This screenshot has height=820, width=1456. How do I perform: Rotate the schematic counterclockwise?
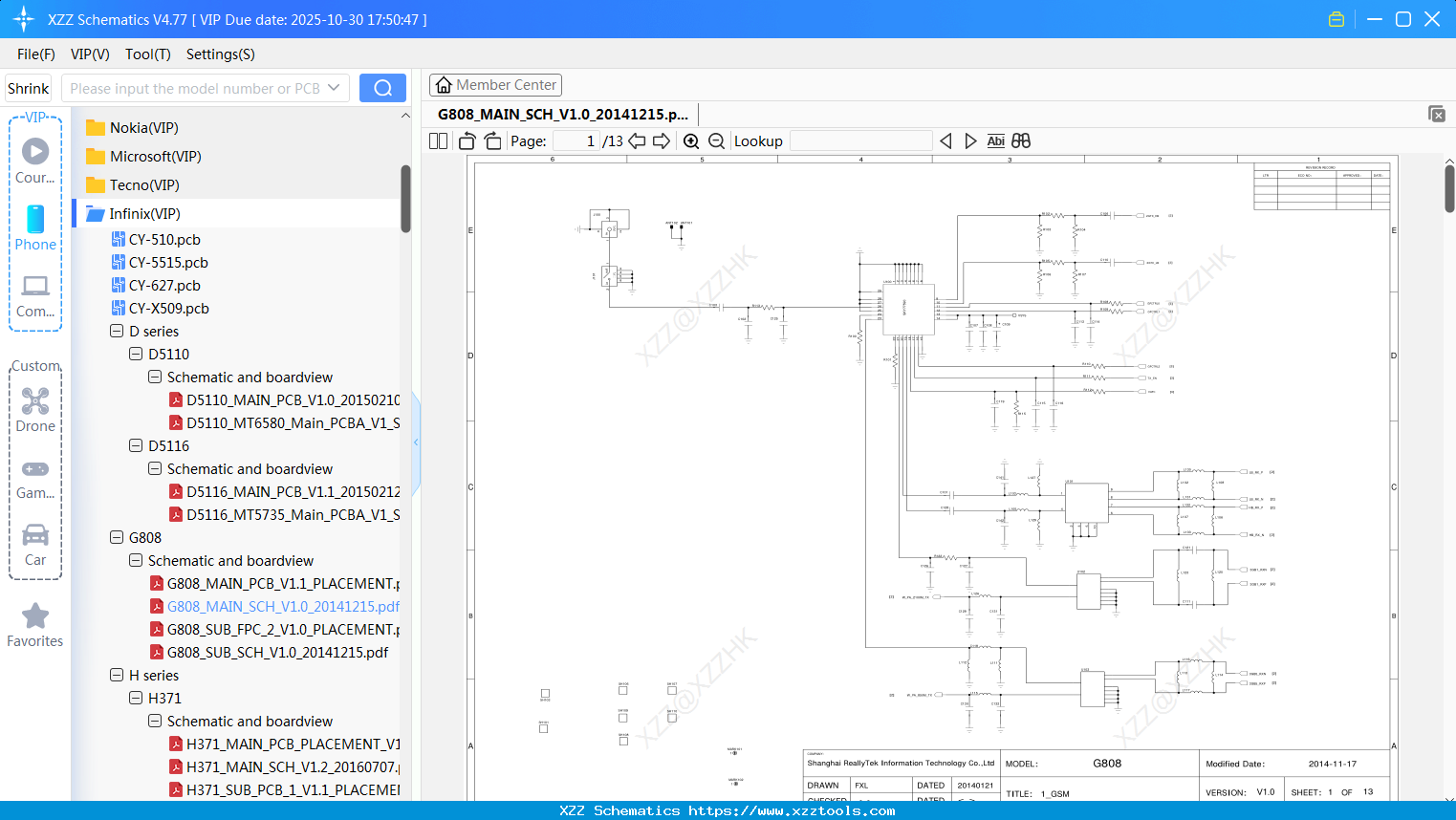(x=466, y=140)
